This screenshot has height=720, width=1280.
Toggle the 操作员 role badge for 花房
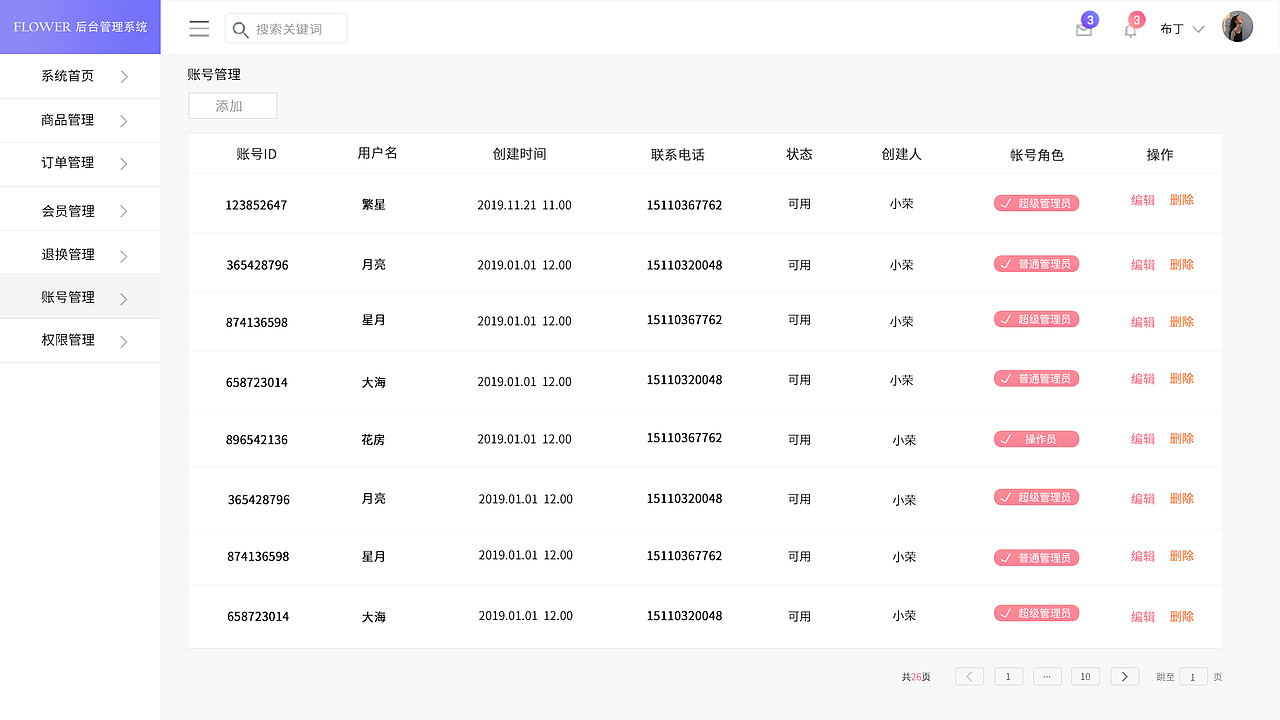point(1036,439)
